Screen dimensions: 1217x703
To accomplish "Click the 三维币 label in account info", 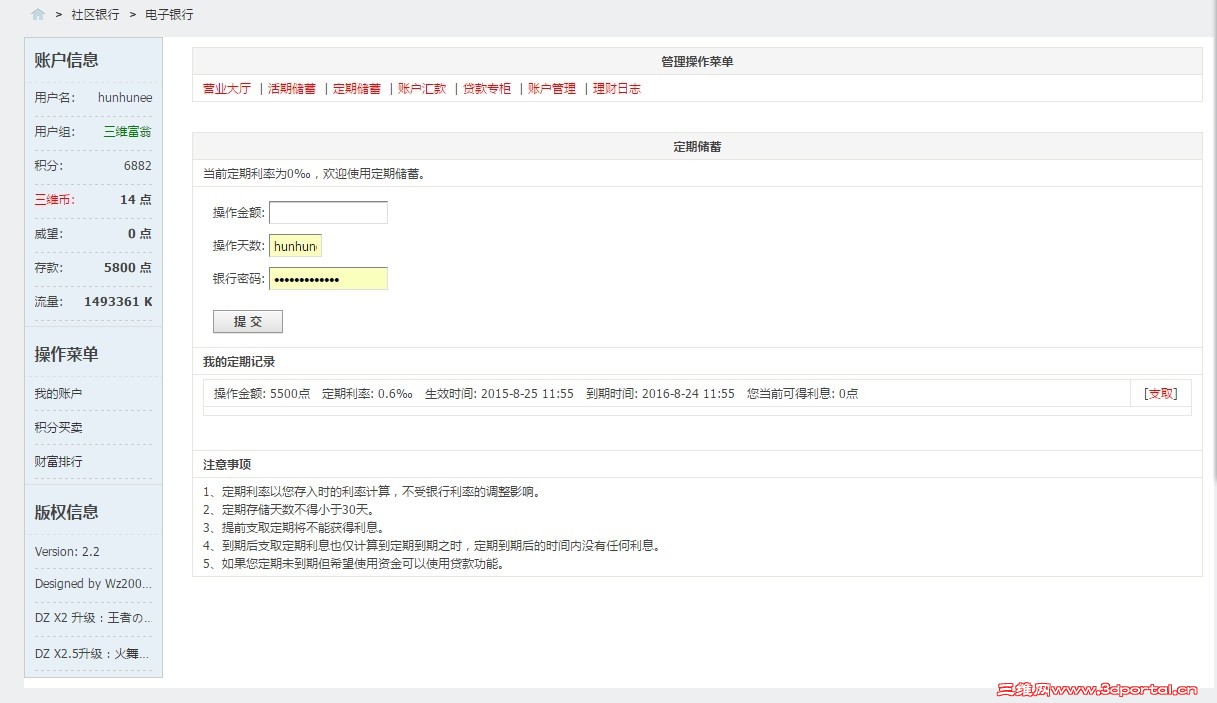I will click(x=55, y=199).
